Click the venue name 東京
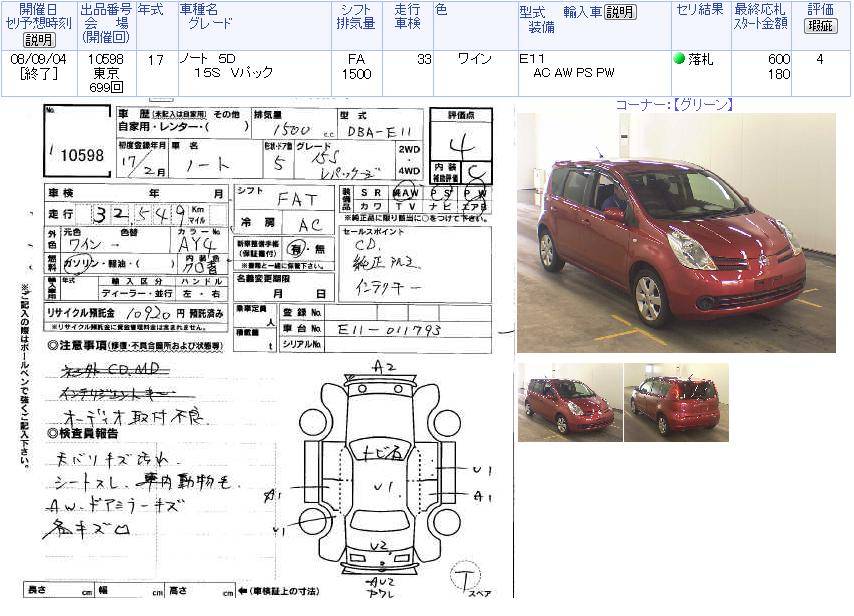The image size is (854, 616). pyautogui.click(x=106, y=73)
